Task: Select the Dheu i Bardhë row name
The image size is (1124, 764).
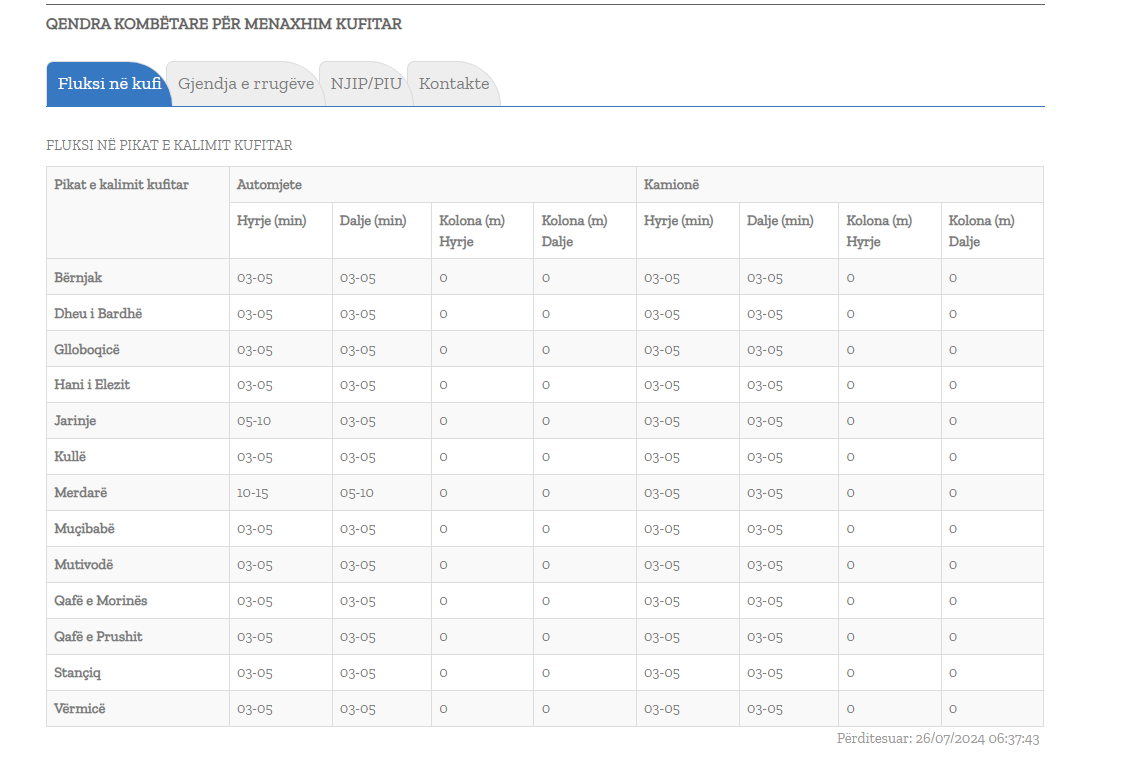Action: [x=98, y=314]
